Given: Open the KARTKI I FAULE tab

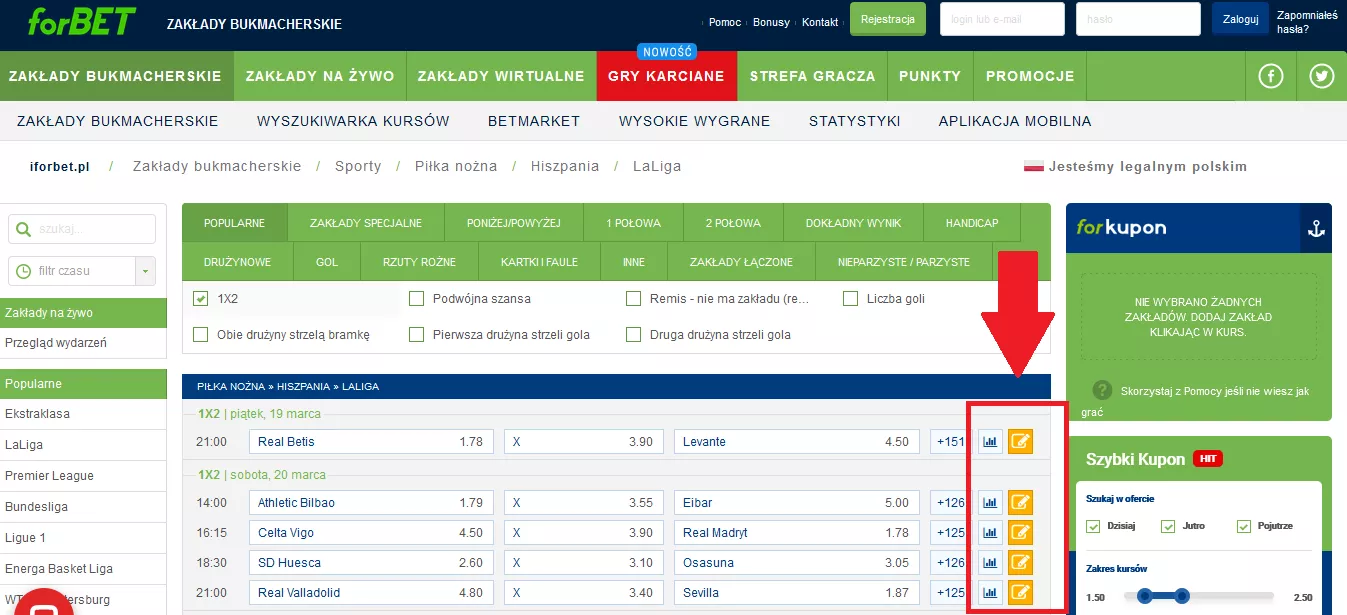Looking at the screenshot, I should coord(540,262).
